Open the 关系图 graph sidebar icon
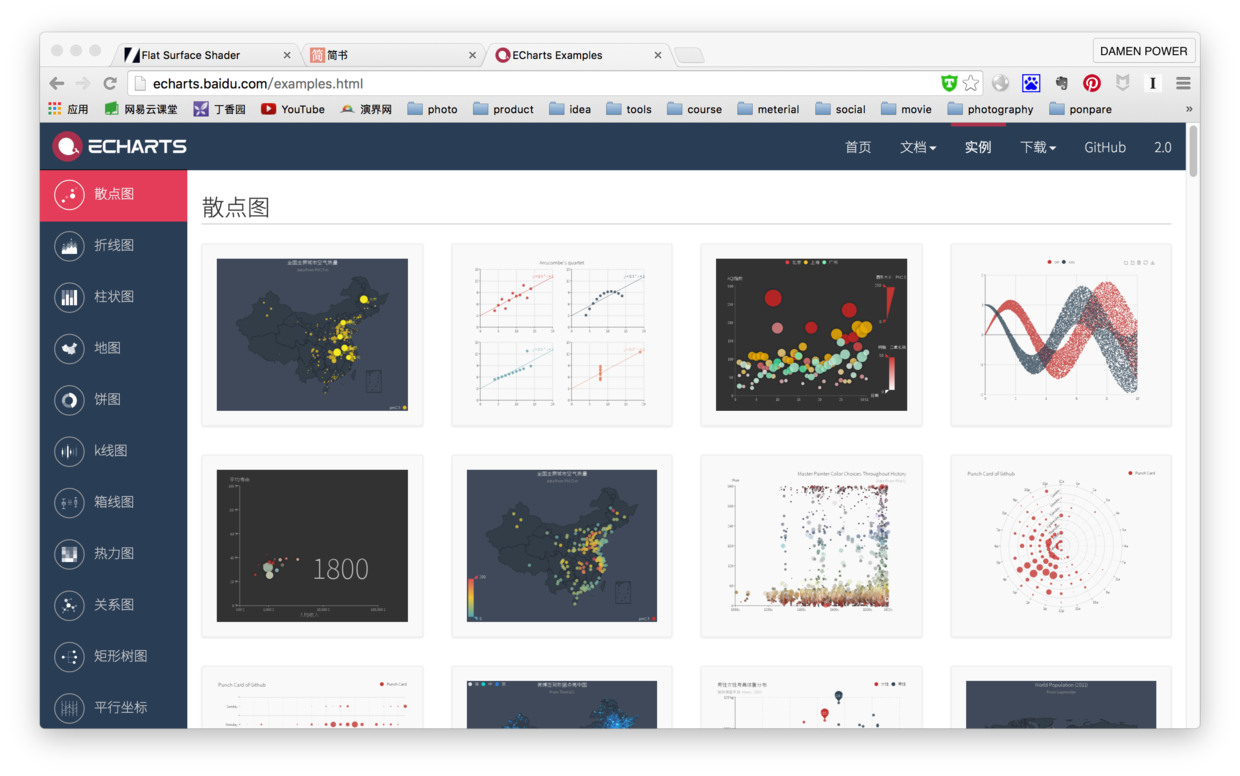 point(69,605)
